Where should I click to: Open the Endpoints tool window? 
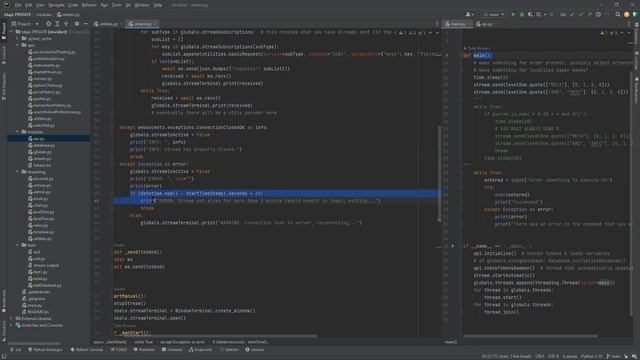tap(200, 350)
